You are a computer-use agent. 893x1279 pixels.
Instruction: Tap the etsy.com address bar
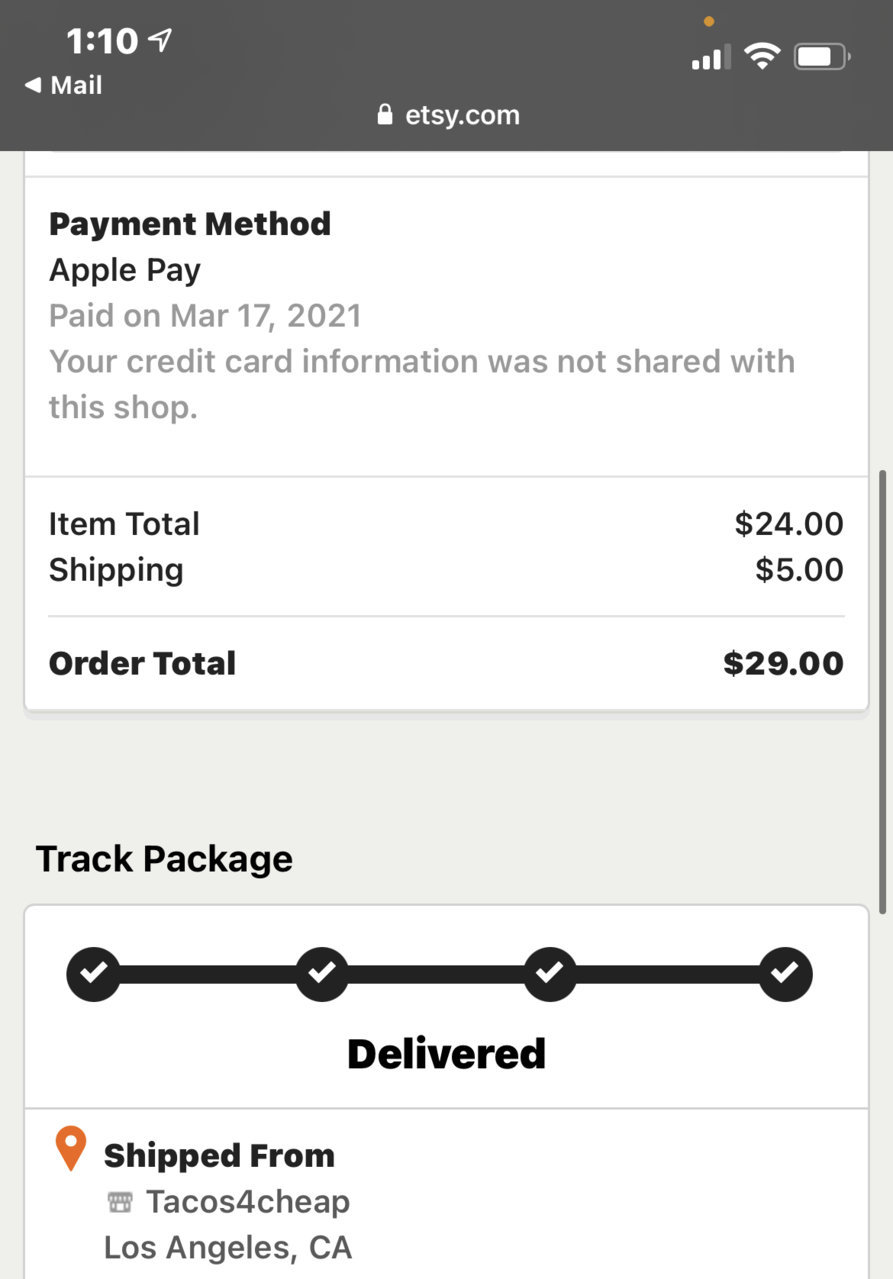(x=448, y=115)
